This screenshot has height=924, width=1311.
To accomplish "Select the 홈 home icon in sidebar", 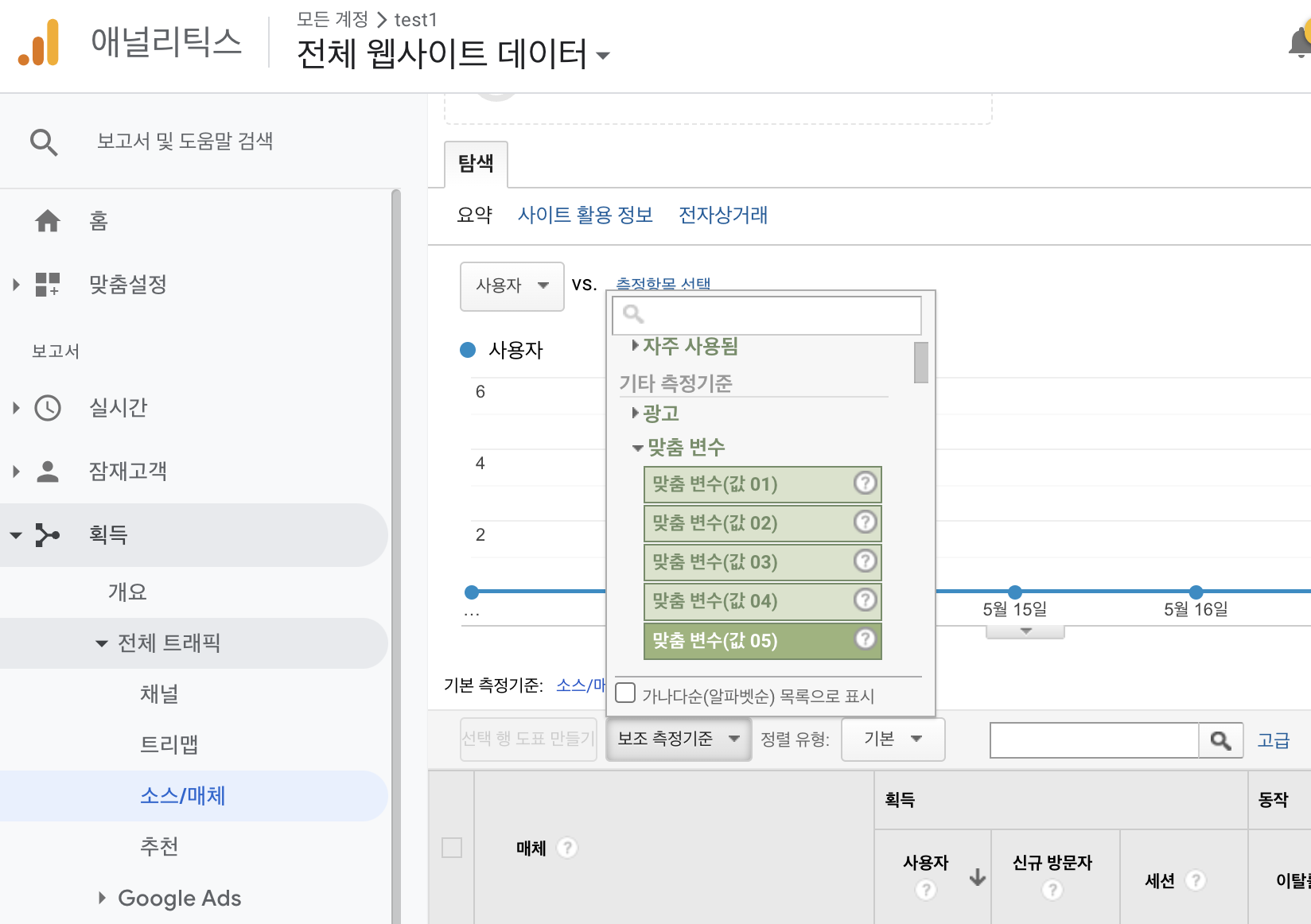I will 48,221.
